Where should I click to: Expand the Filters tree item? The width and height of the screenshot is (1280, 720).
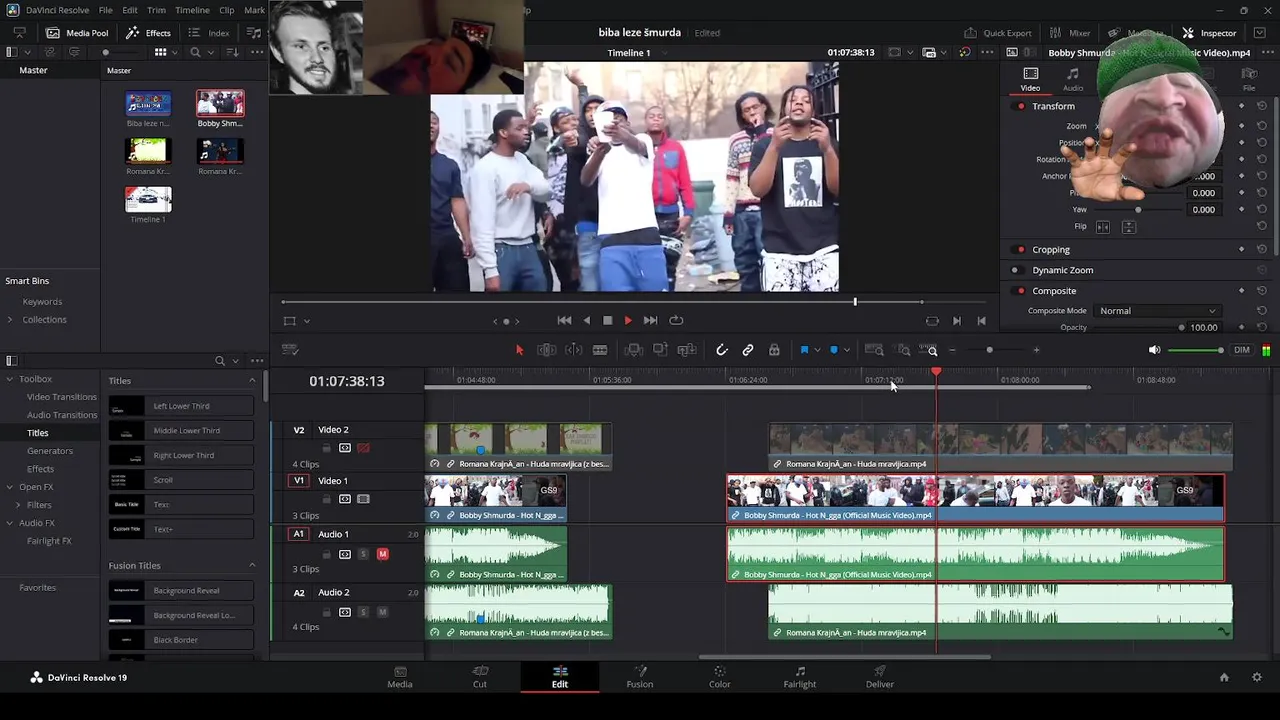tap(18, 505)
